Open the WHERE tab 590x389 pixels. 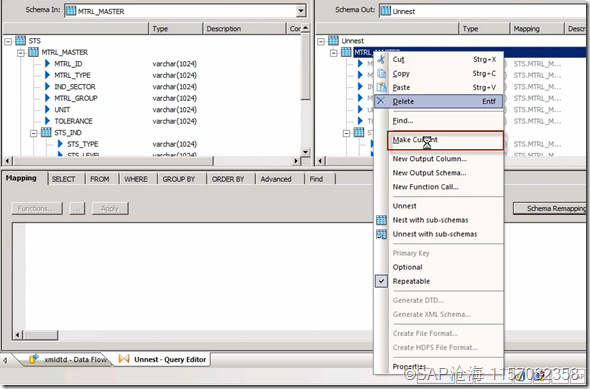[x=136, y=179]
